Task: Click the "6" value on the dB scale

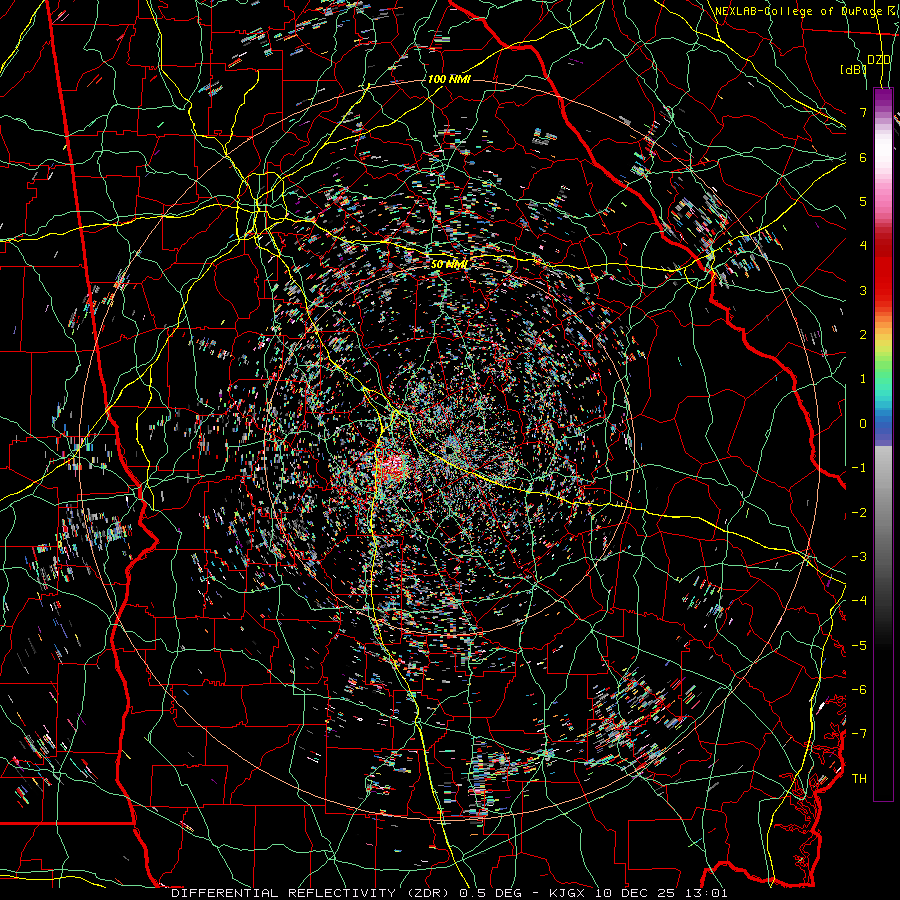Action: [863, 157]
